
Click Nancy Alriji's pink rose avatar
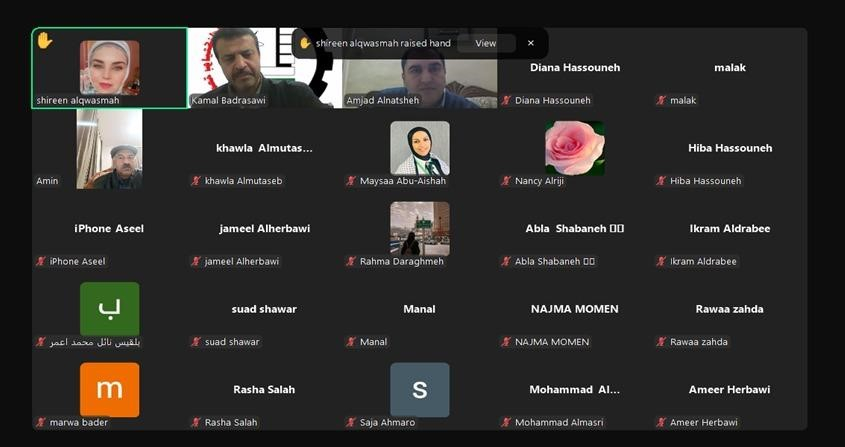[574, 148]
